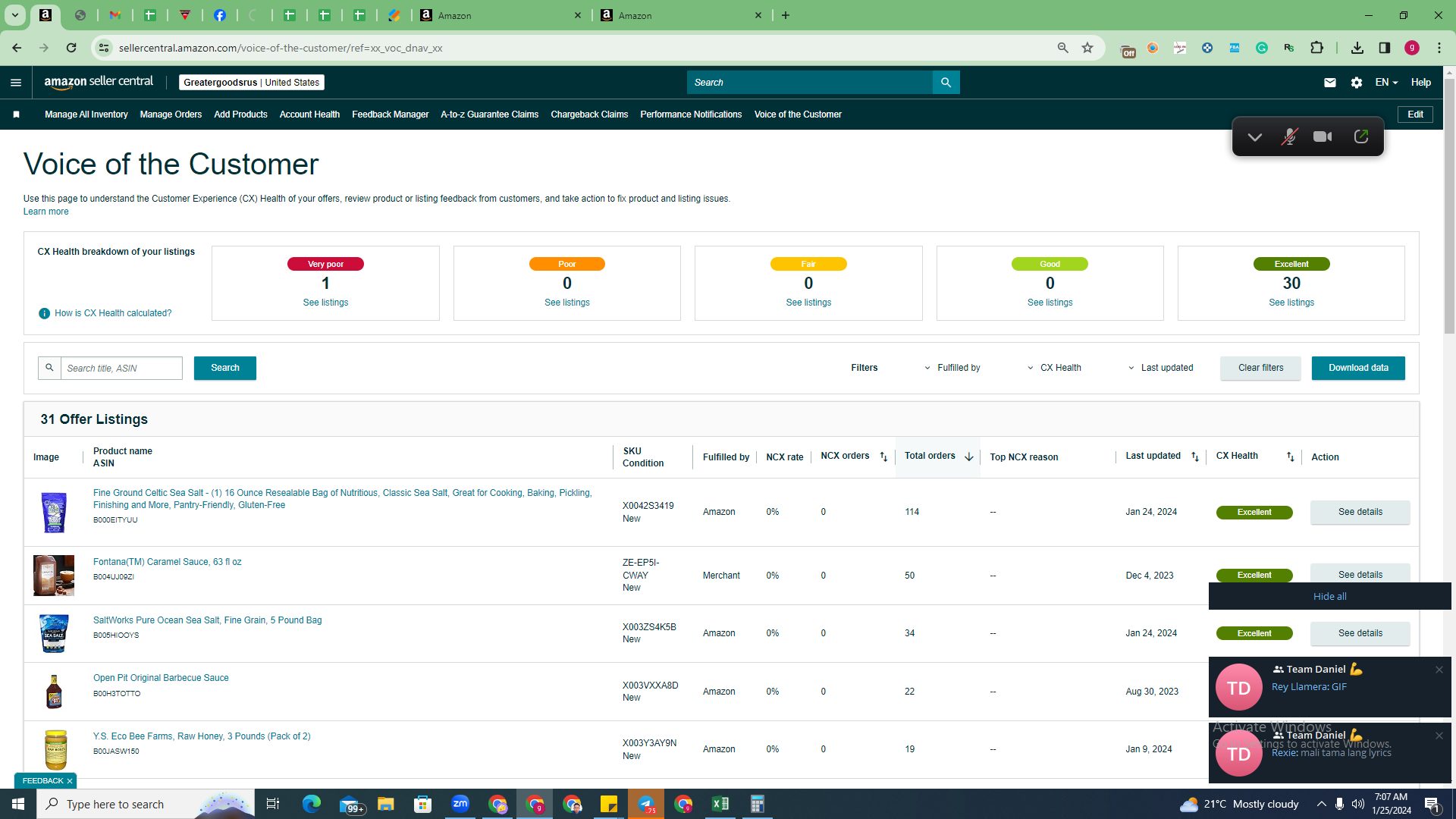
Task: Go to Account Health
Action: tap(309, 115)
